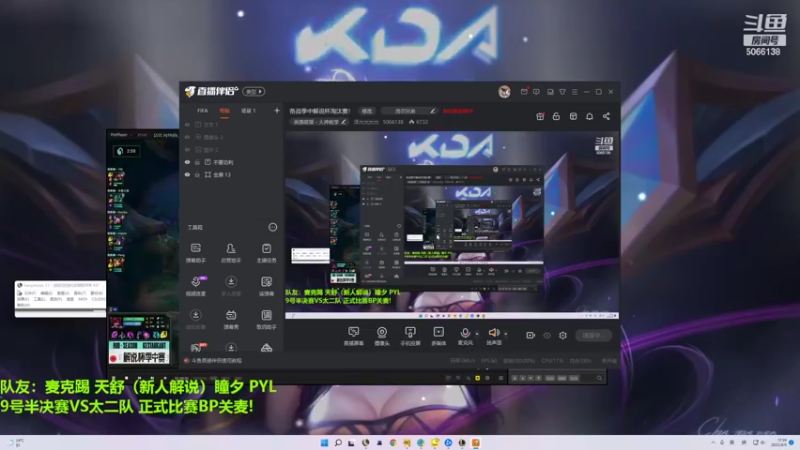The height and width of the screenshot is (450, 800).
Task: Click search magnifier in background bottom toolbar
Action: [x=599, y=378]
